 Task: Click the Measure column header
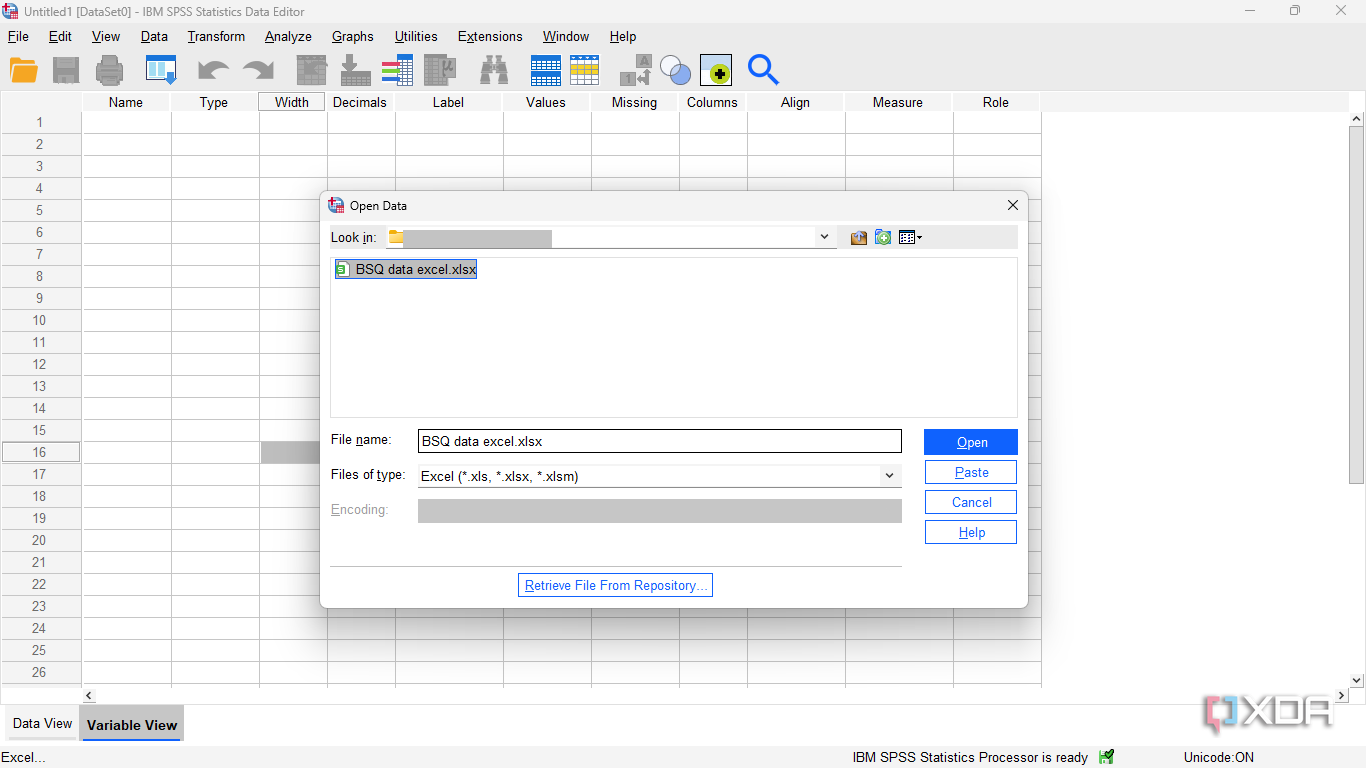898,102
